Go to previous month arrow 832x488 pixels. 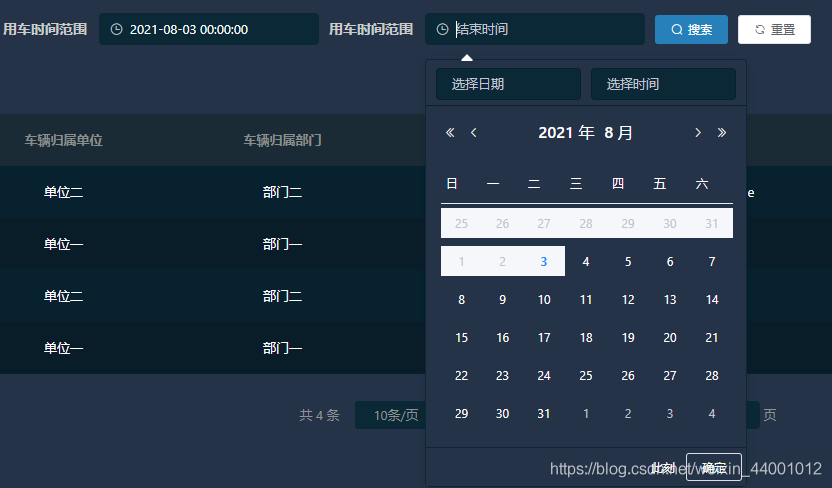click(474, 133)
